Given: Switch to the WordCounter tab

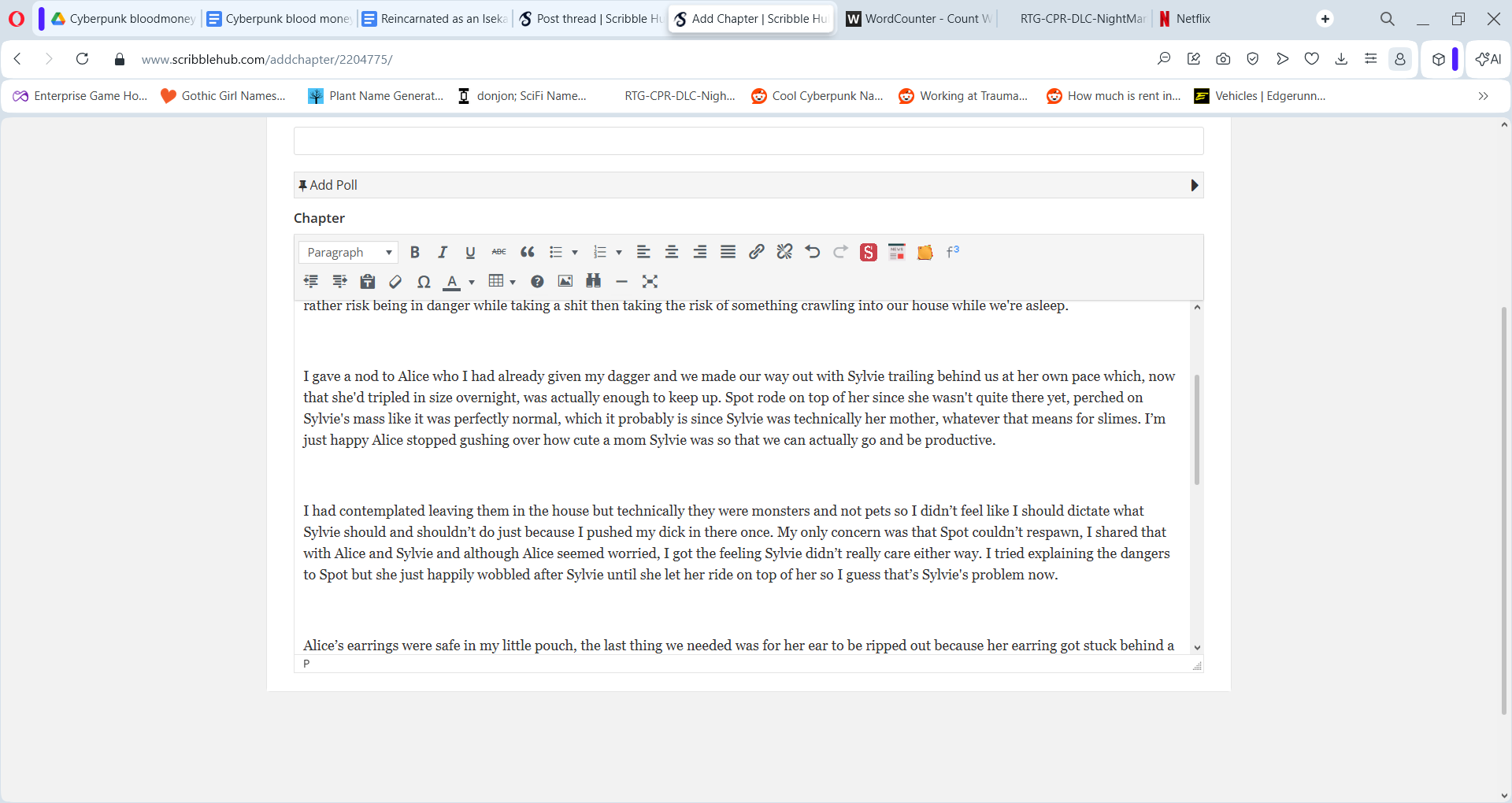Looking at the screenshot, I should click(918, 19).
